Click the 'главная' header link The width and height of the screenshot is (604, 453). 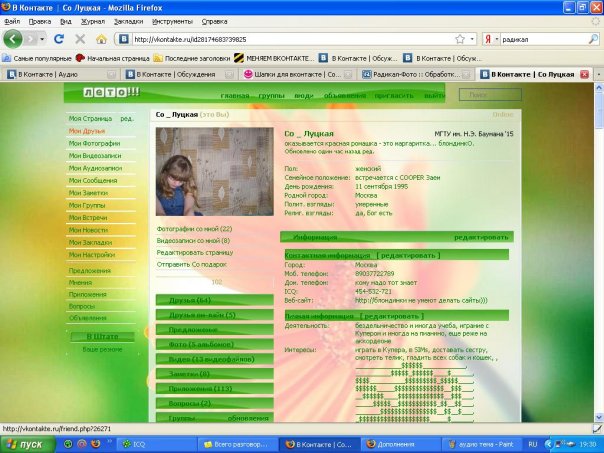tap(235, 96)
